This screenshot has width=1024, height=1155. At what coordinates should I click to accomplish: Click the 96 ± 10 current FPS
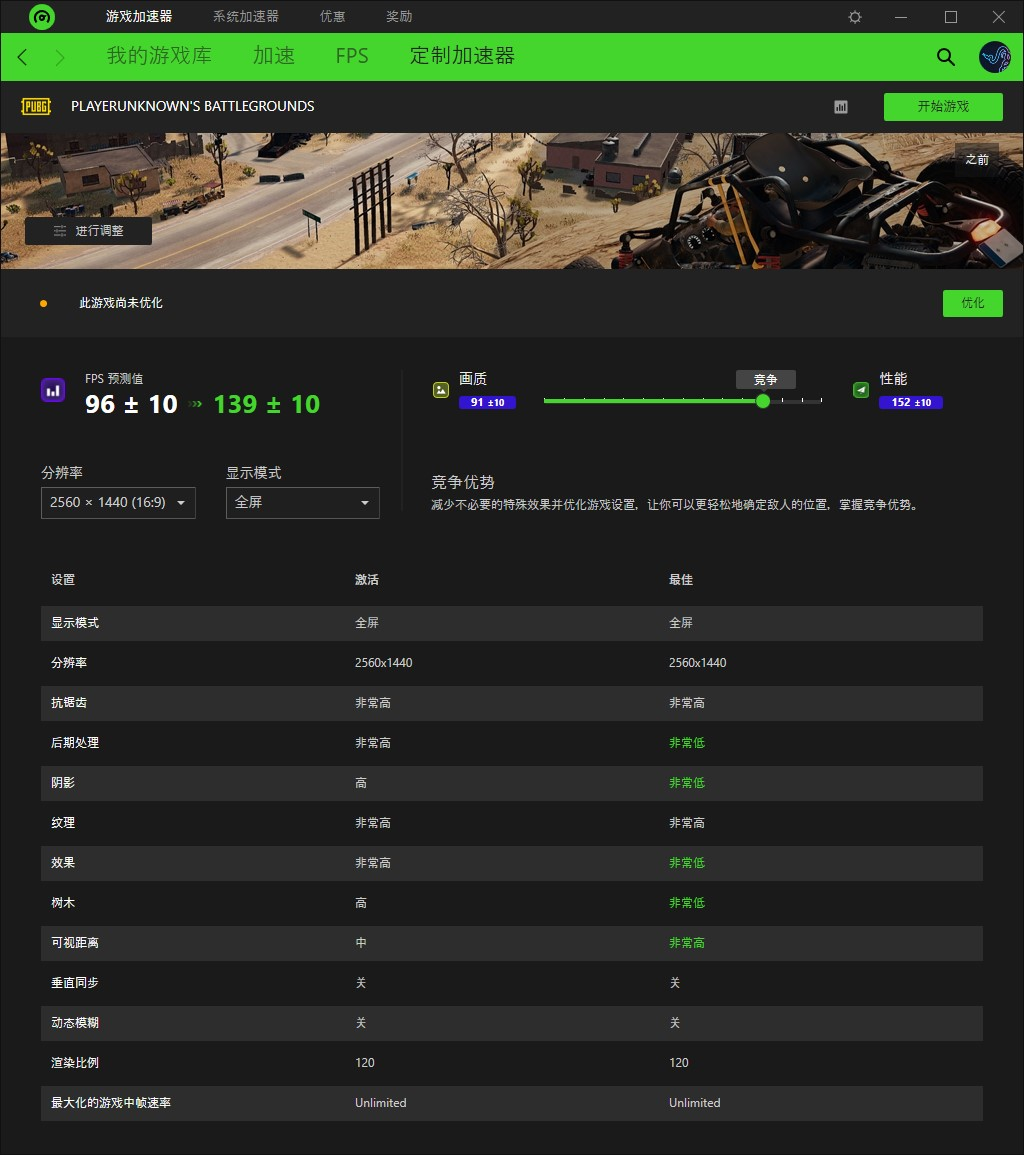tap(131, 404)
